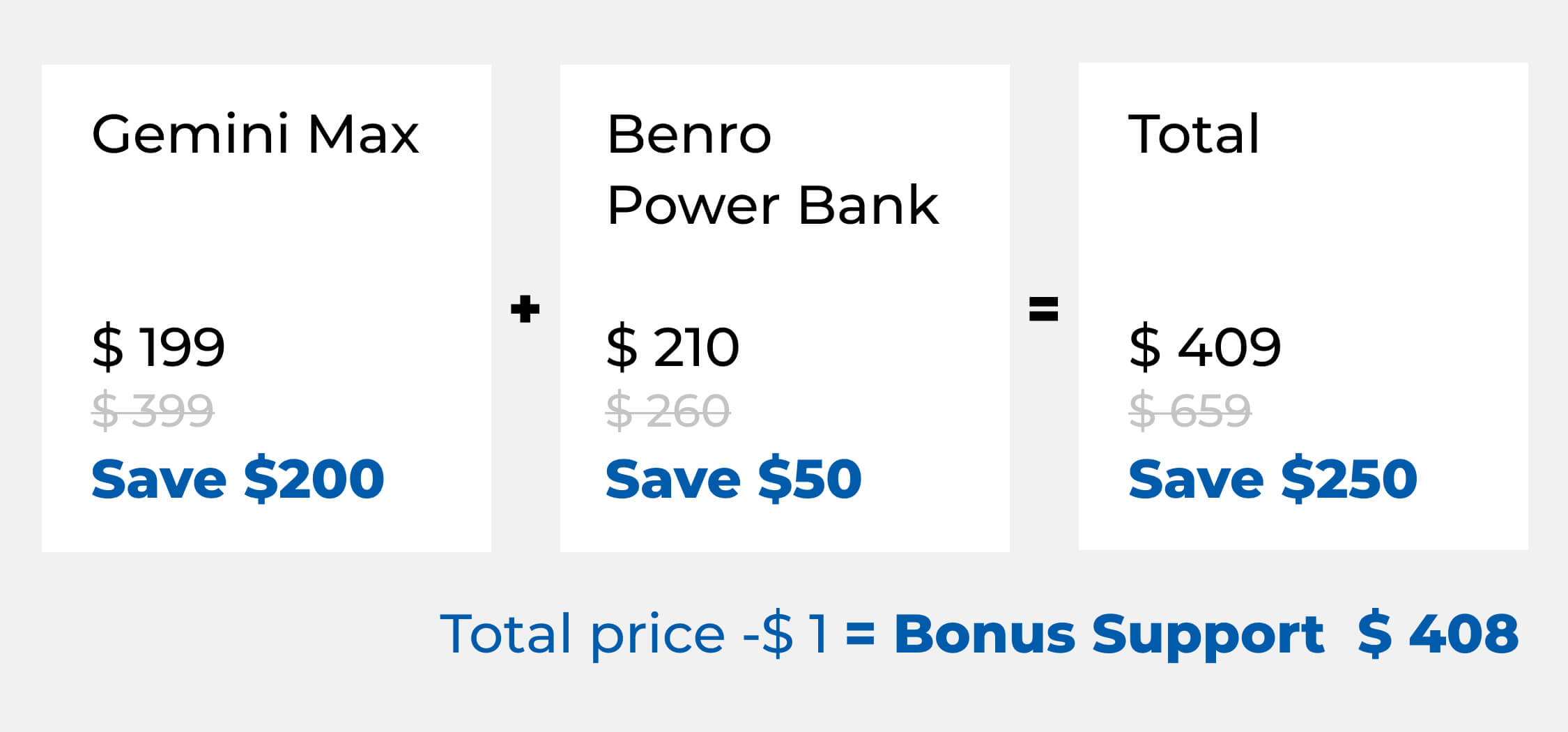The image size is (1568, 732).
Task: Click the plus sign between product cards
Action: tap(525, 309)
